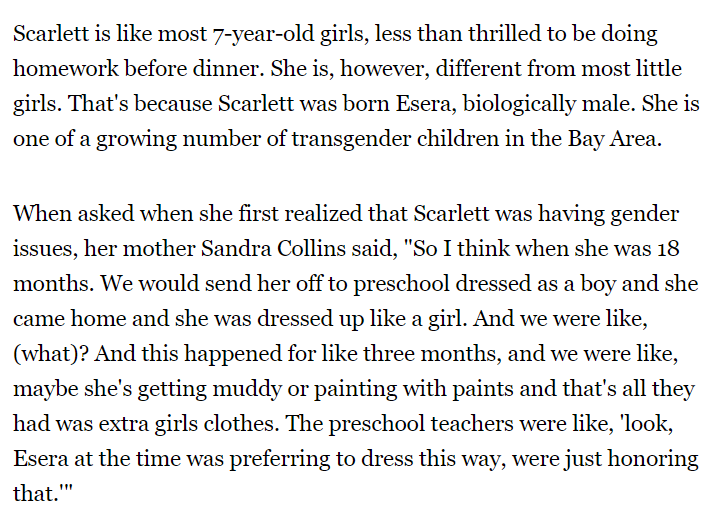Click the word "transgender"
722x521 pixels.
(x=351, y=139)
